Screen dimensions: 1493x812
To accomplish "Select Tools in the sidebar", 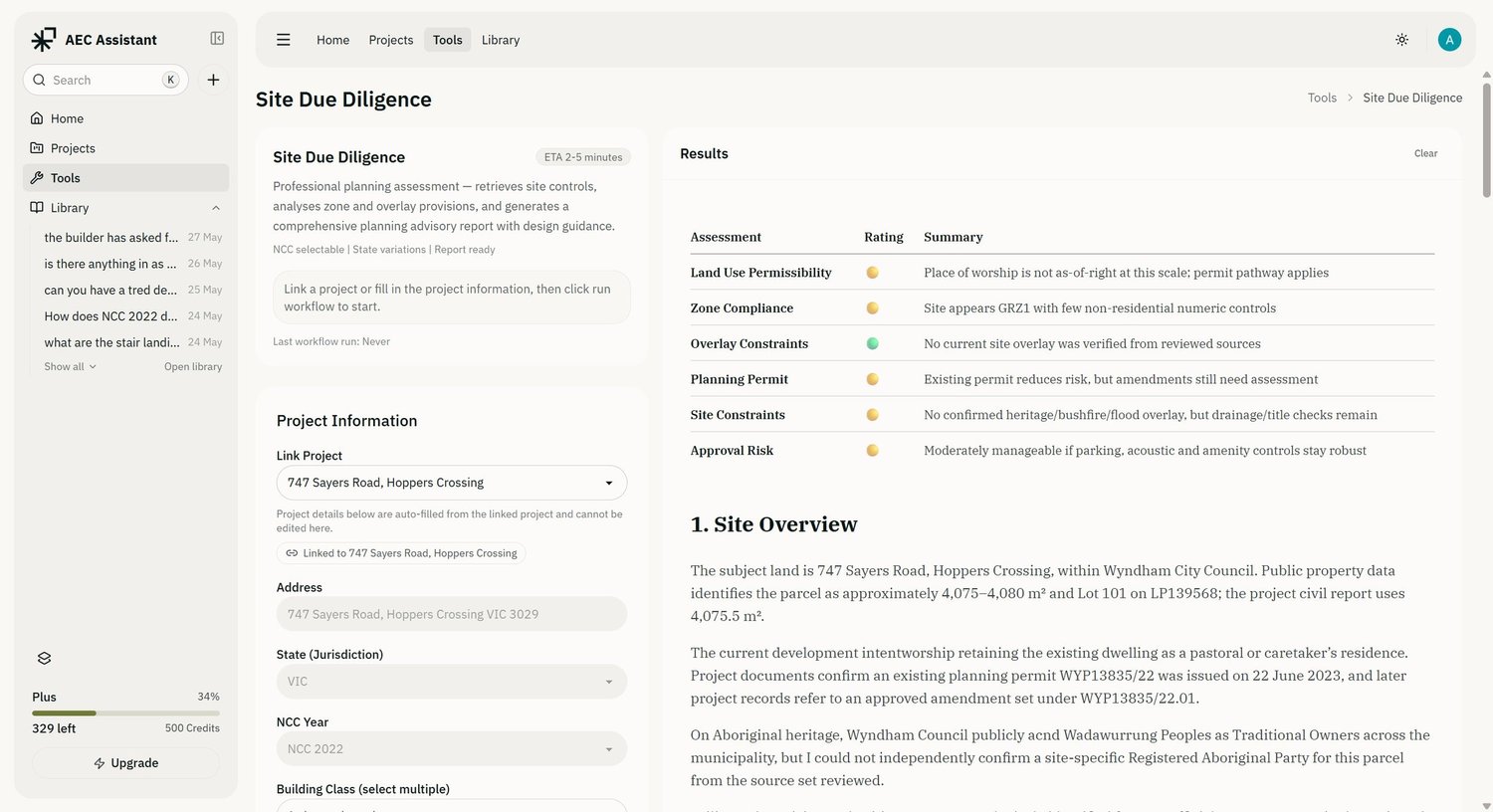I will coord(125,178).
